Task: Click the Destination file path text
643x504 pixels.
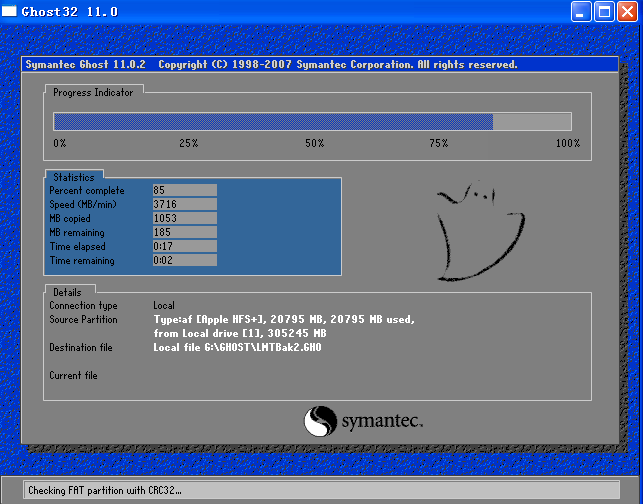Action: [x=237, y=348]
